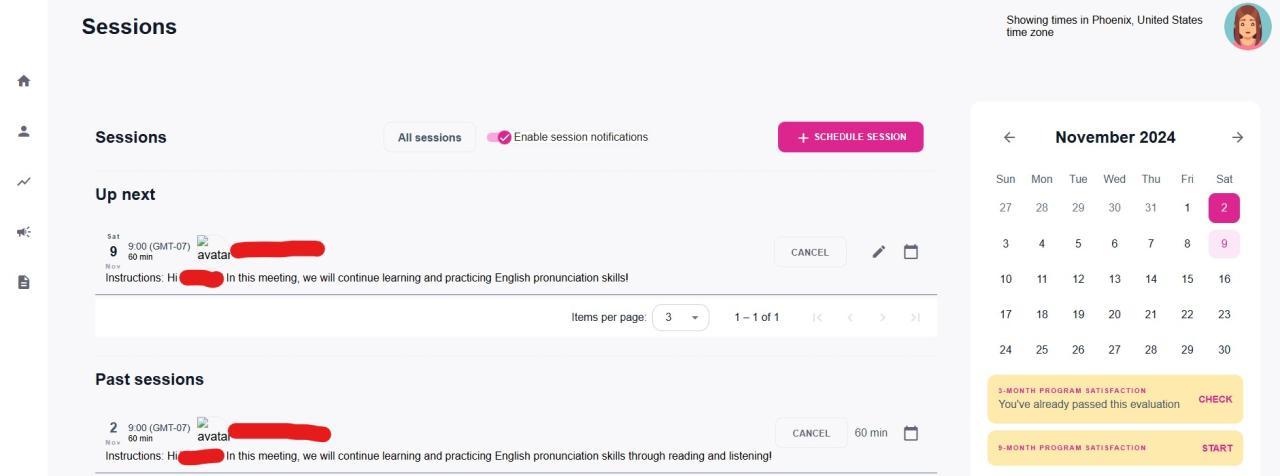The height and width of the screenshot is (476, 1280).
Task: Start the 9-month program satisfaction evaluation
Action: click(x=1217, y=448)
